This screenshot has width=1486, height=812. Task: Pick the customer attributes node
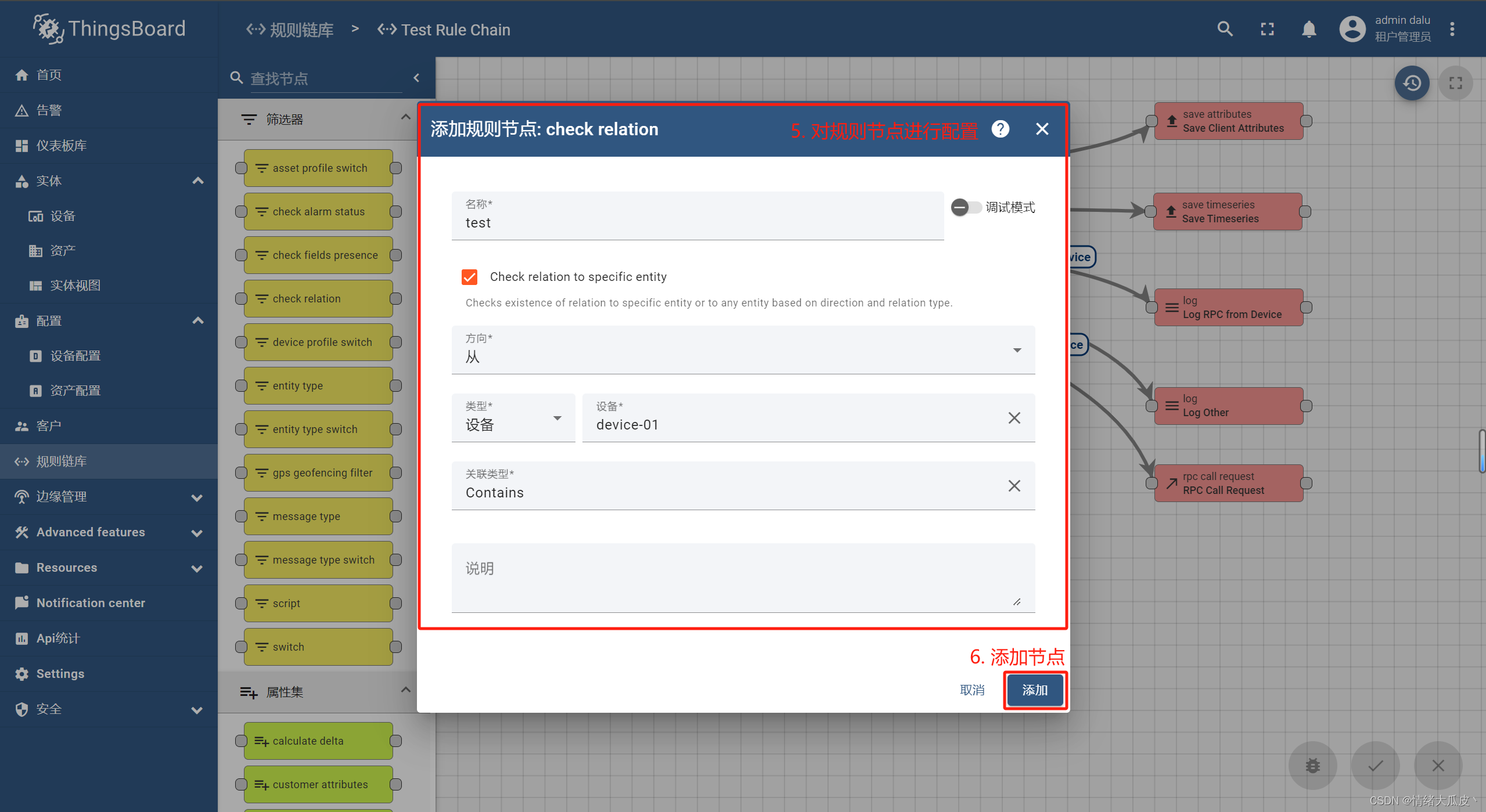318,785
